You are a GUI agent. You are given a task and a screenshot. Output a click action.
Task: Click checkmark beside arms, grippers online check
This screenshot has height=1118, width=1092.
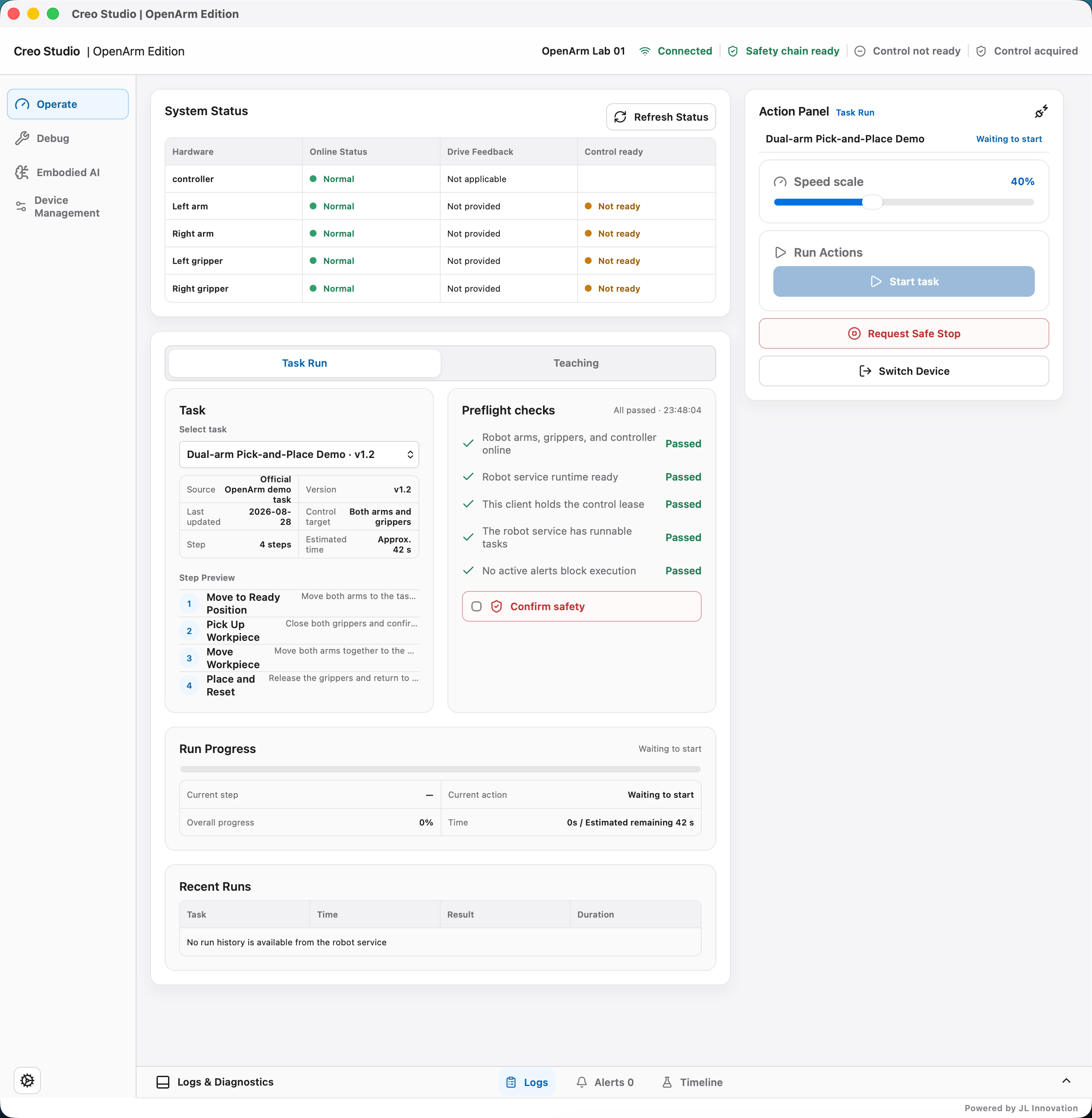[x=468, y=444]
